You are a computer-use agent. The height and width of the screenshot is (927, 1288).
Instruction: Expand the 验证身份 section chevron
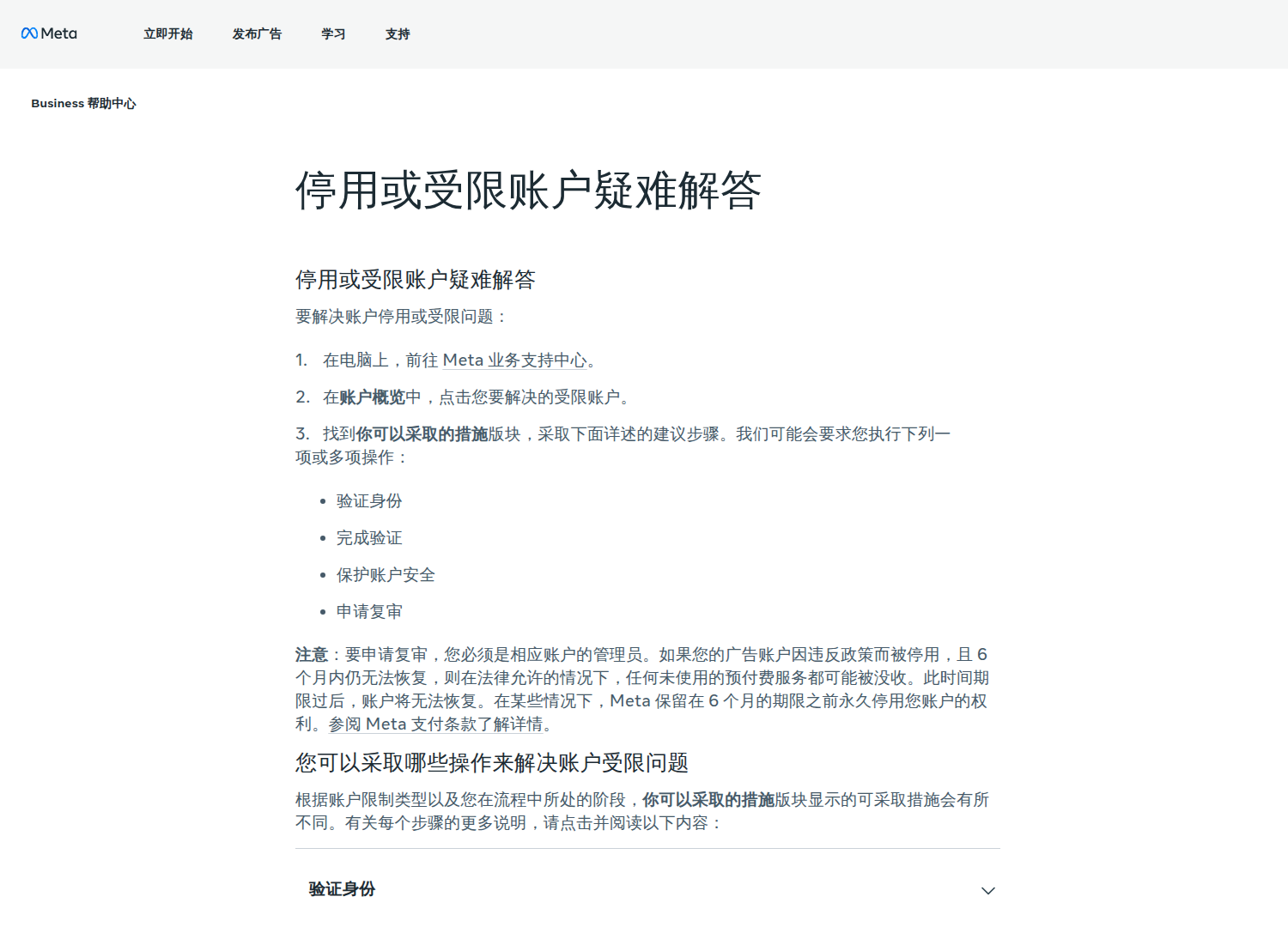(x=988, y=890)
